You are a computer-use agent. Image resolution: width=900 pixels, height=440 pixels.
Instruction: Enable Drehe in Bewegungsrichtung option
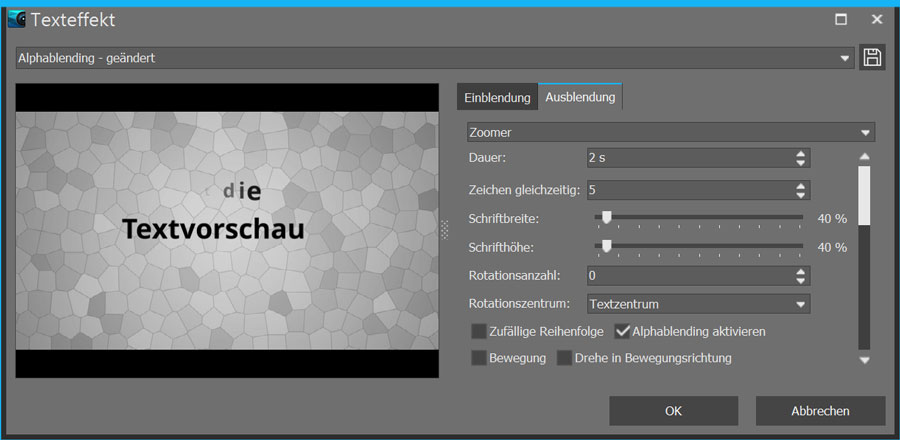click(x=564, y=358)
